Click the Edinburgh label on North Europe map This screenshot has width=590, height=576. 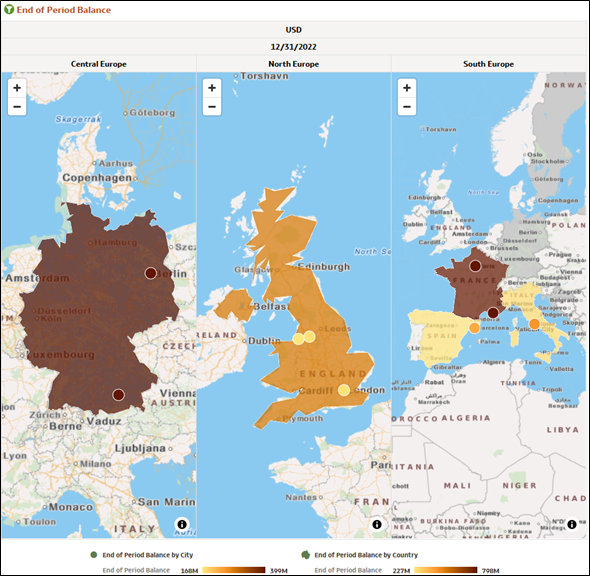pos(324,266)
